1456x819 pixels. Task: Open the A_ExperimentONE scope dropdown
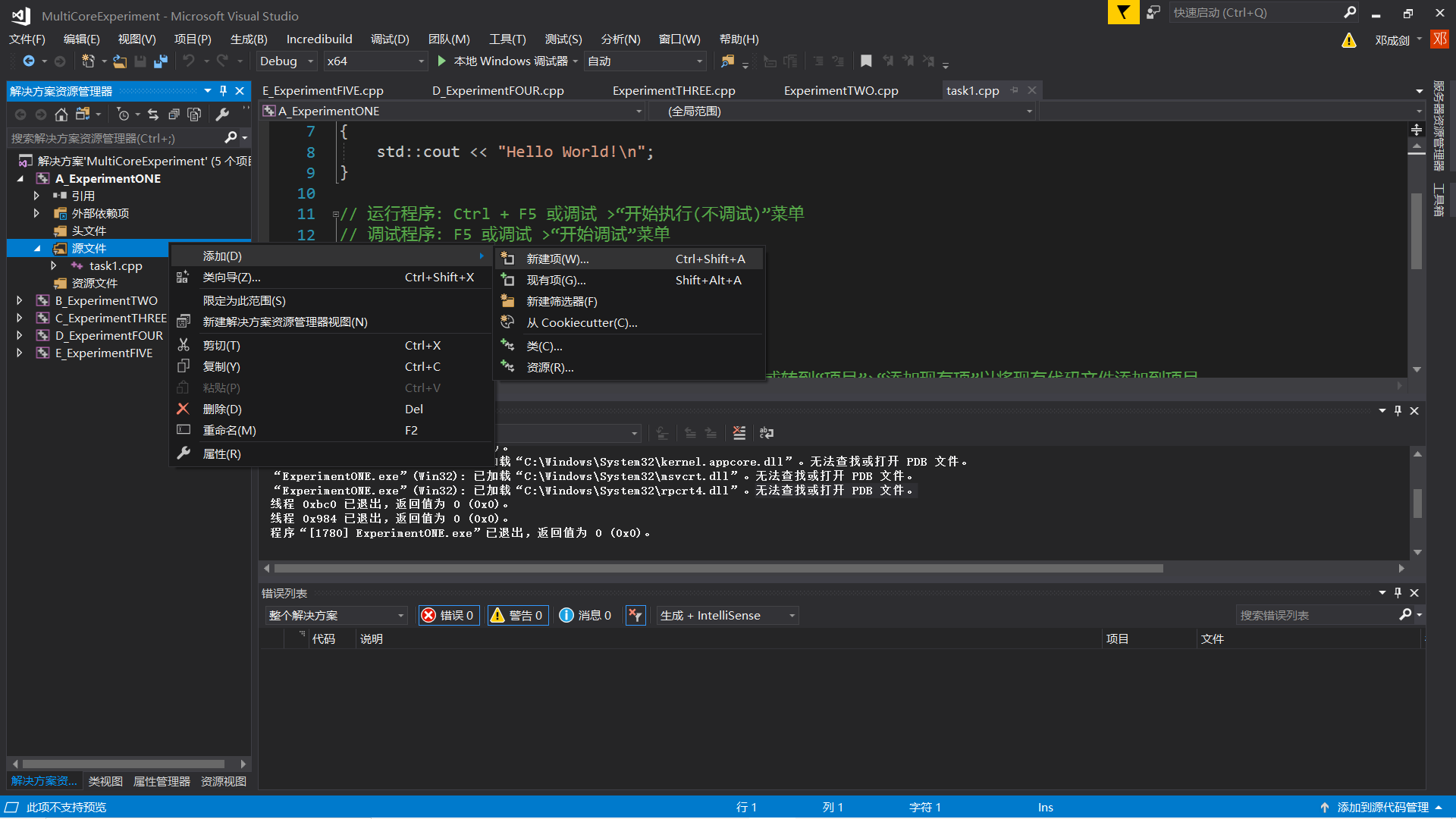point(453,111)
